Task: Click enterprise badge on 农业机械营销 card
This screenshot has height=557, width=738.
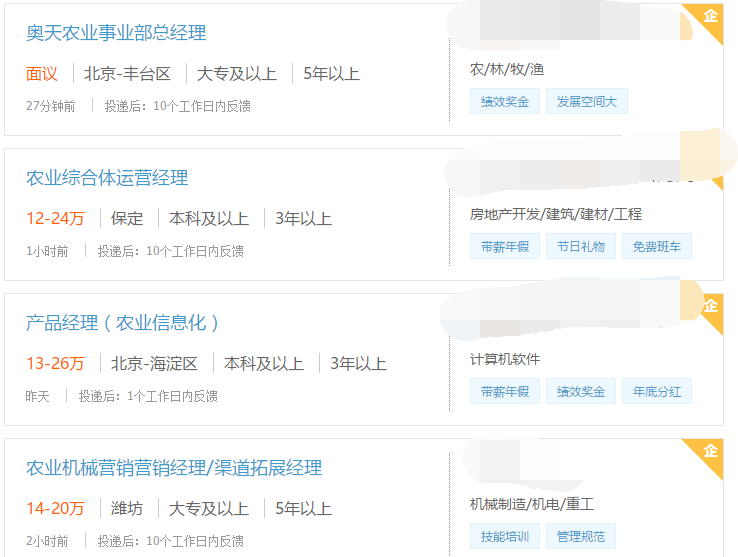Action: pyautogui.click(x=710, y=452)
